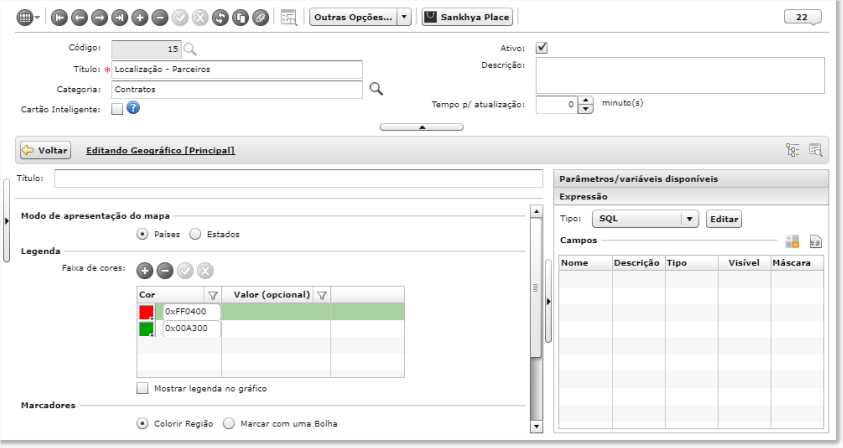The image size is (843, 448).
Task: Open Sankhya Place
Action: tap(467, 17)
